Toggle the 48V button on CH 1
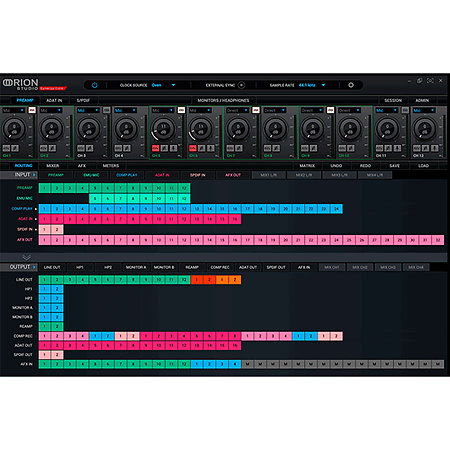 click(x=6, y=148)
